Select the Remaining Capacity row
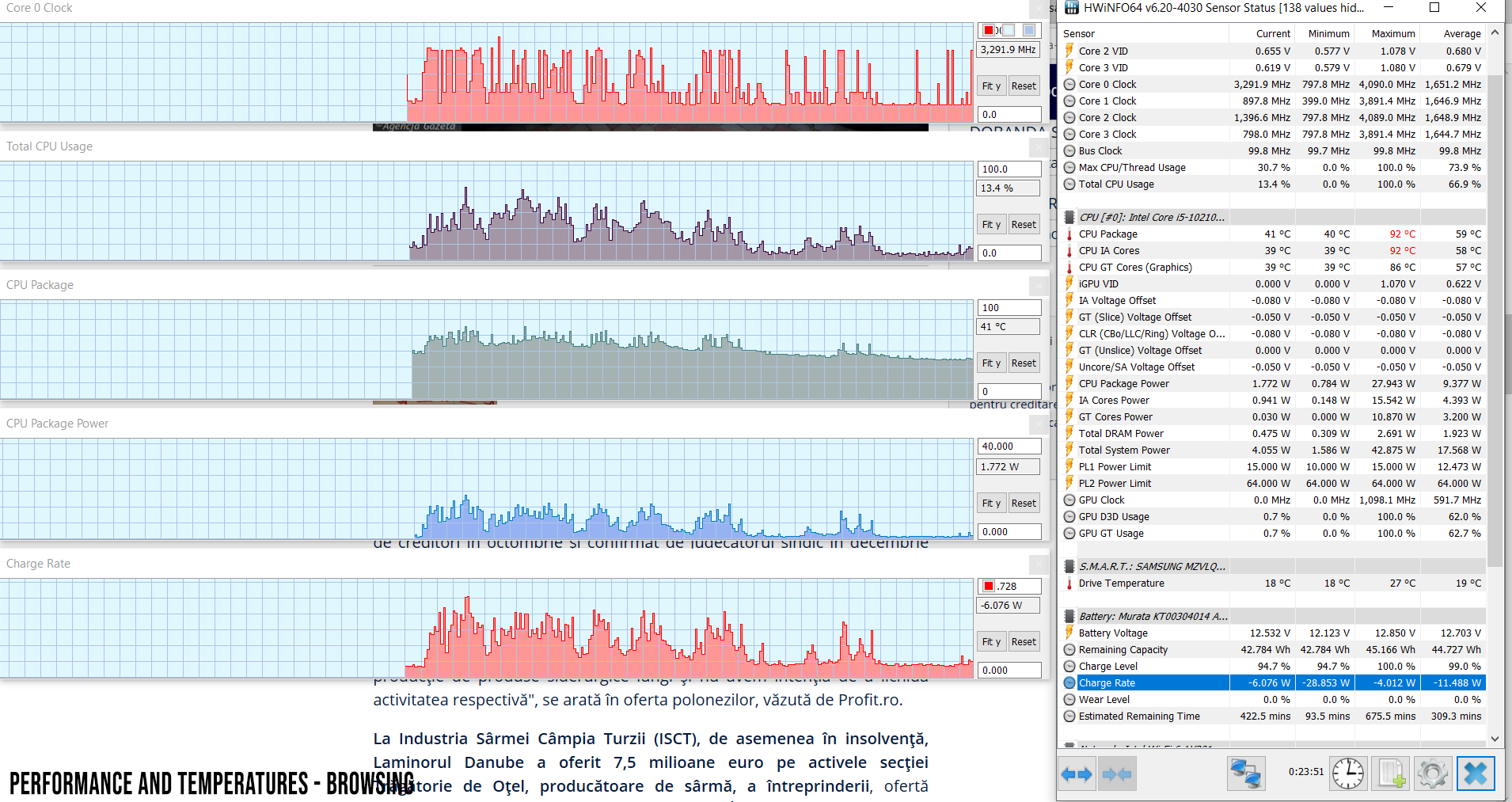 coord(1272,650)
